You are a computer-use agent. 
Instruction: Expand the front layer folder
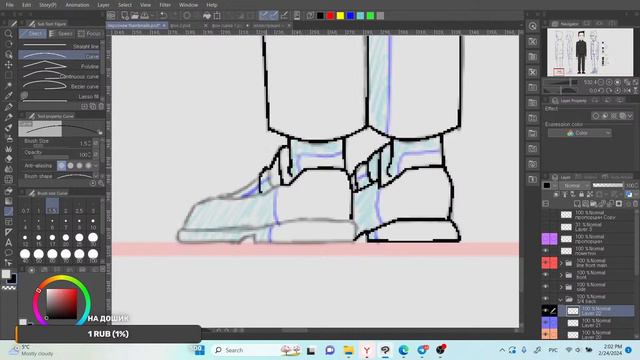point(561,275)
